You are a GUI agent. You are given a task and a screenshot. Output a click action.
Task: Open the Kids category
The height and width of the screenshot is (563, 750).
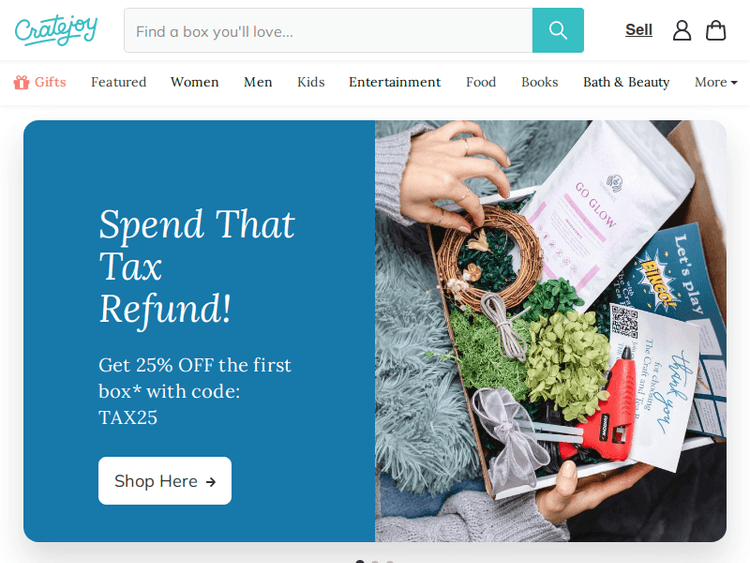[311, 82]
